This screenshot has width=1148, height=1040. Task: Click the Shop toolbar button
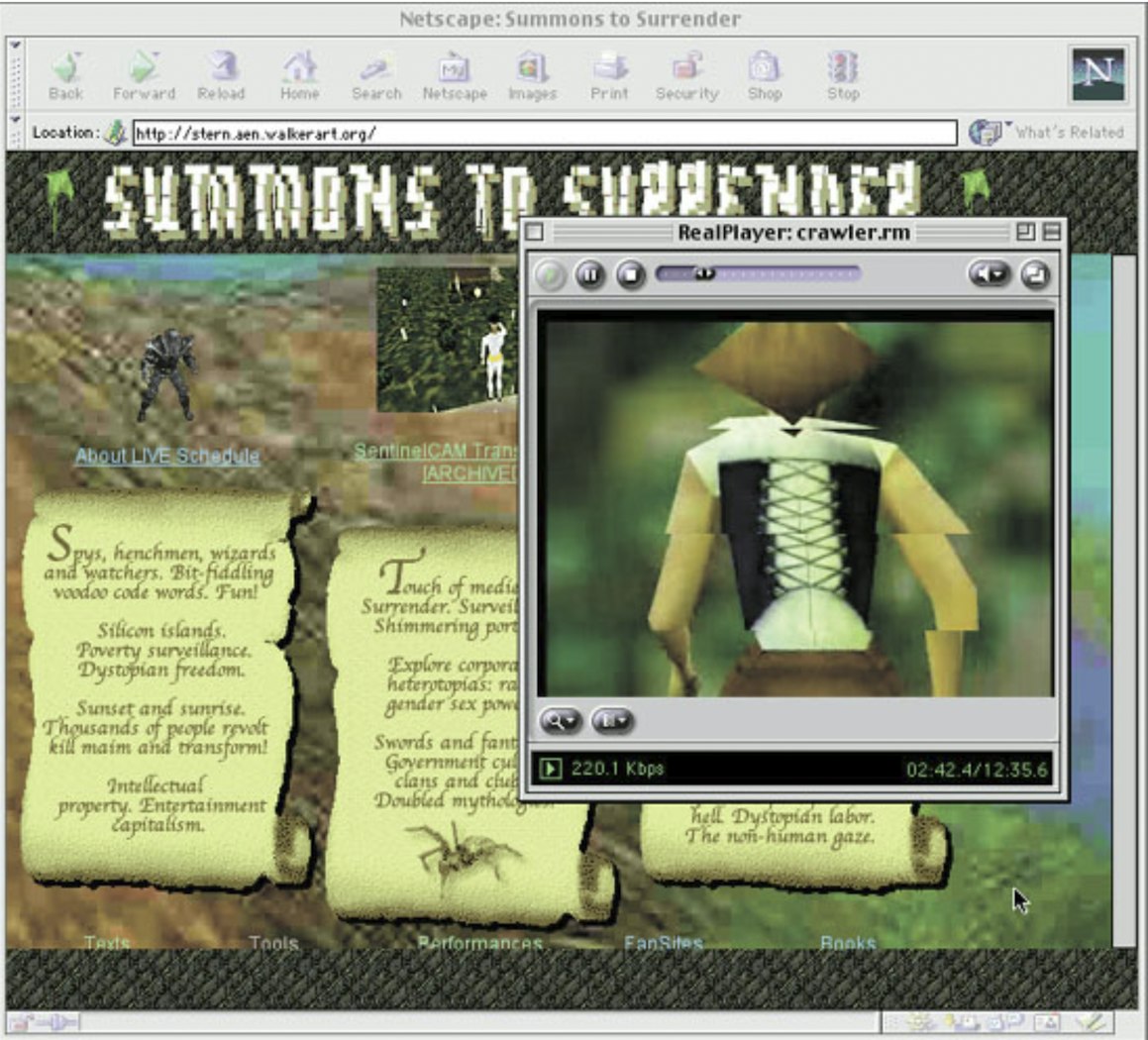(x=765, y=76)
